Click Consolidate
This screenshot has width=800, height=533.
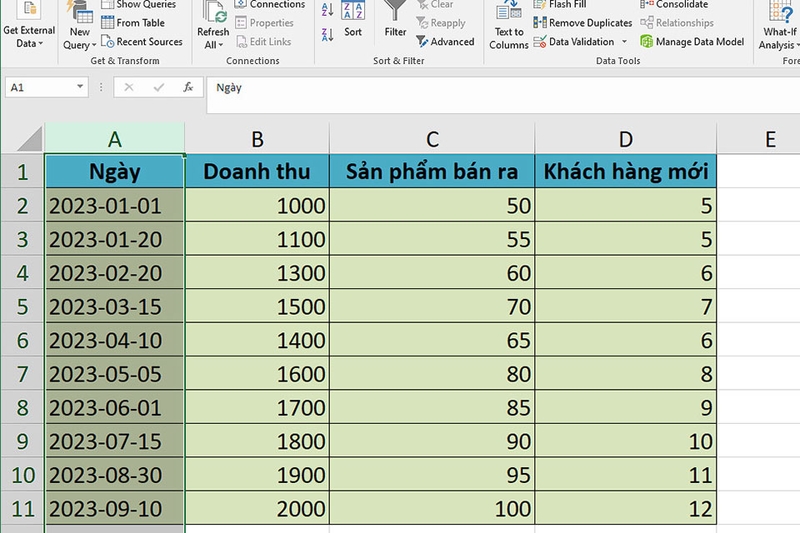click(674, 5)
